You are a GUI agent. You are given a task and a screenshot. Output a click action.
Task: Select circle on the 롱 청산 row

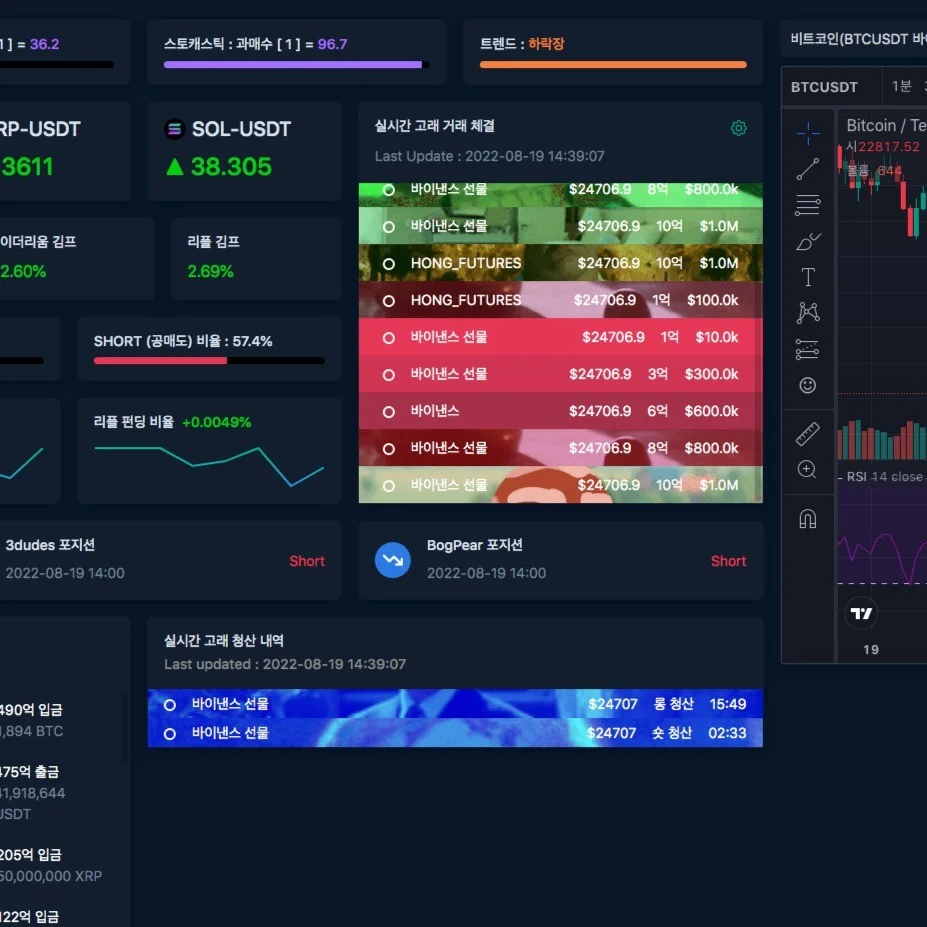click(x=170, y=705)
